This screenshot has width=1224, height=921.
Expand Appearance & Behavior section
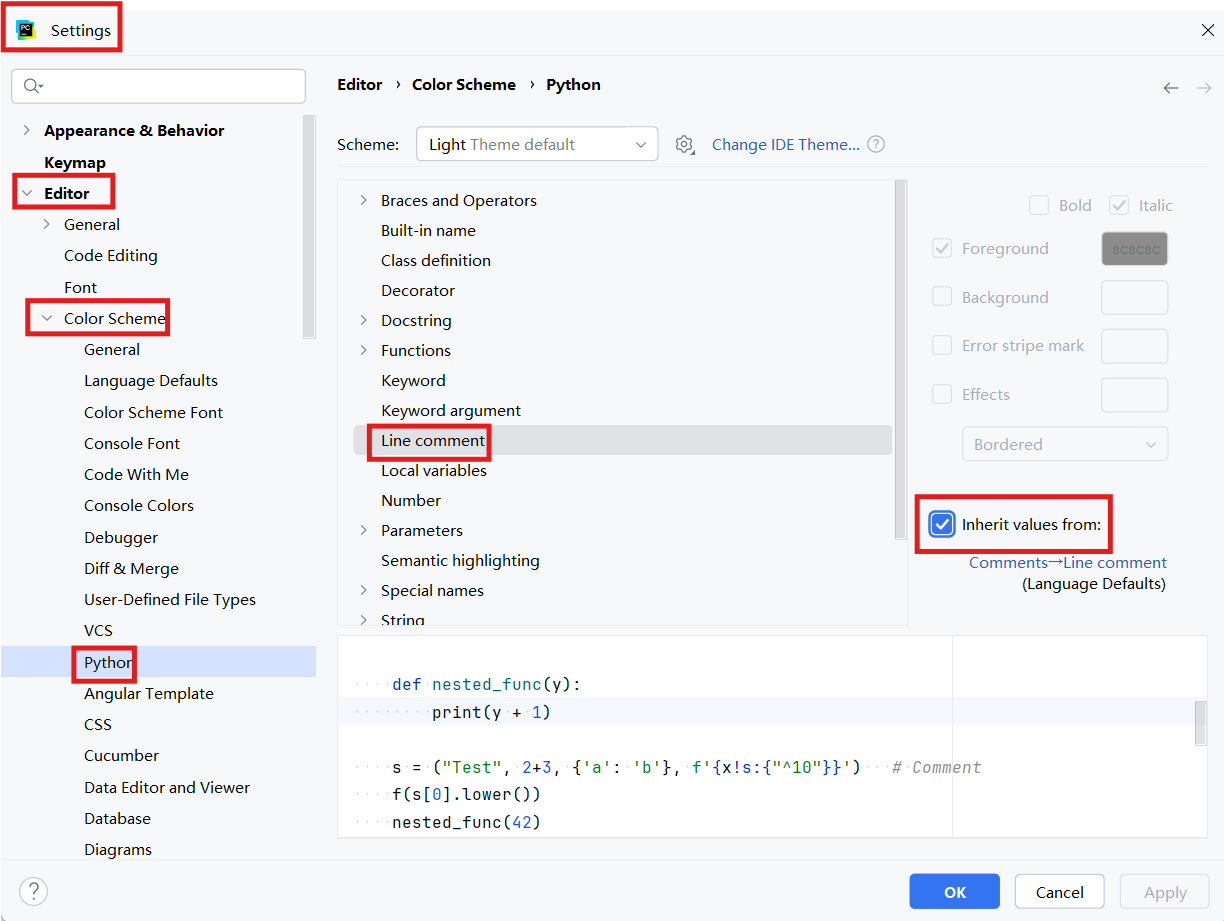[x=26, y=130]
